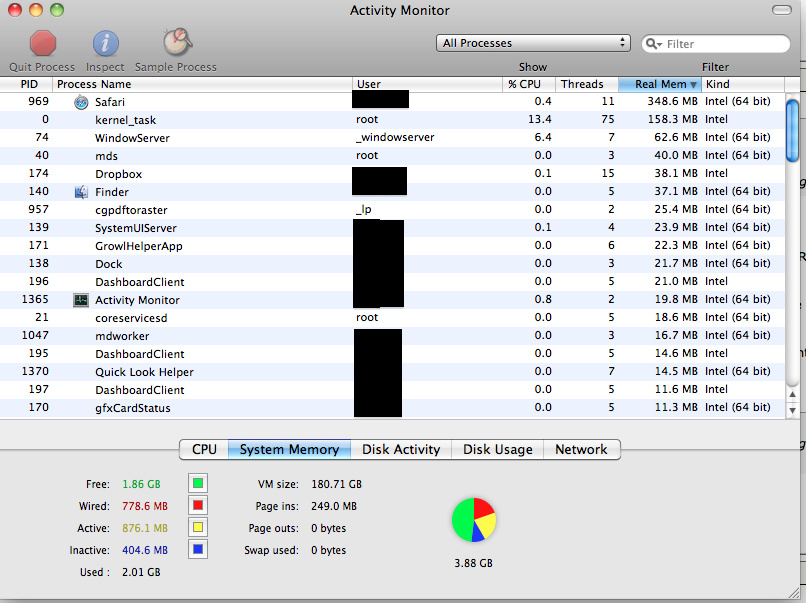Viewport: 806px width, 603px height.
Task: Click the 778.6 MB Wired value
Action: [x=145, y=506]
